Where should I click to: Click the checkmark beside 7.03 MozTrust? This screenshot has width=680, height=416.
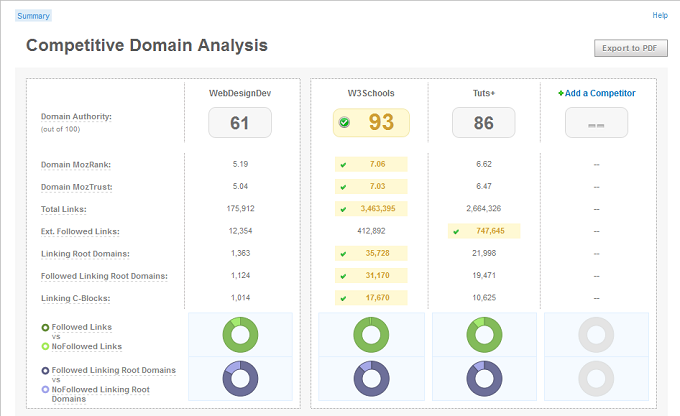pos(343,187)
